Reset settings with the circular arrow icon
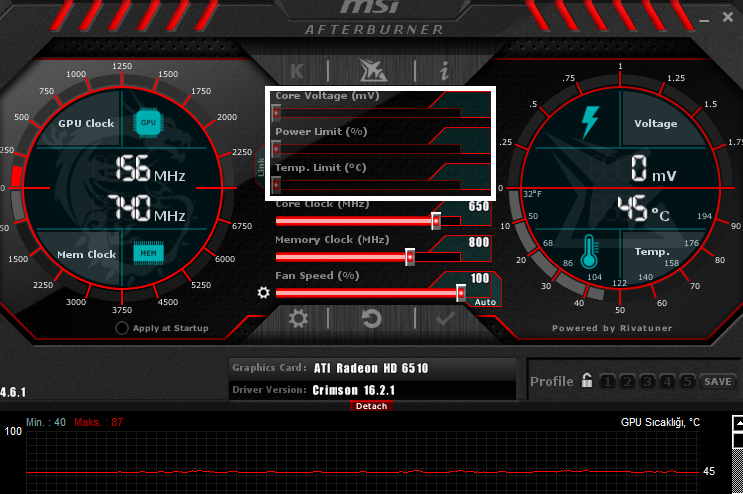Screen dimensions: 743x494 click(x=372, y=318)
